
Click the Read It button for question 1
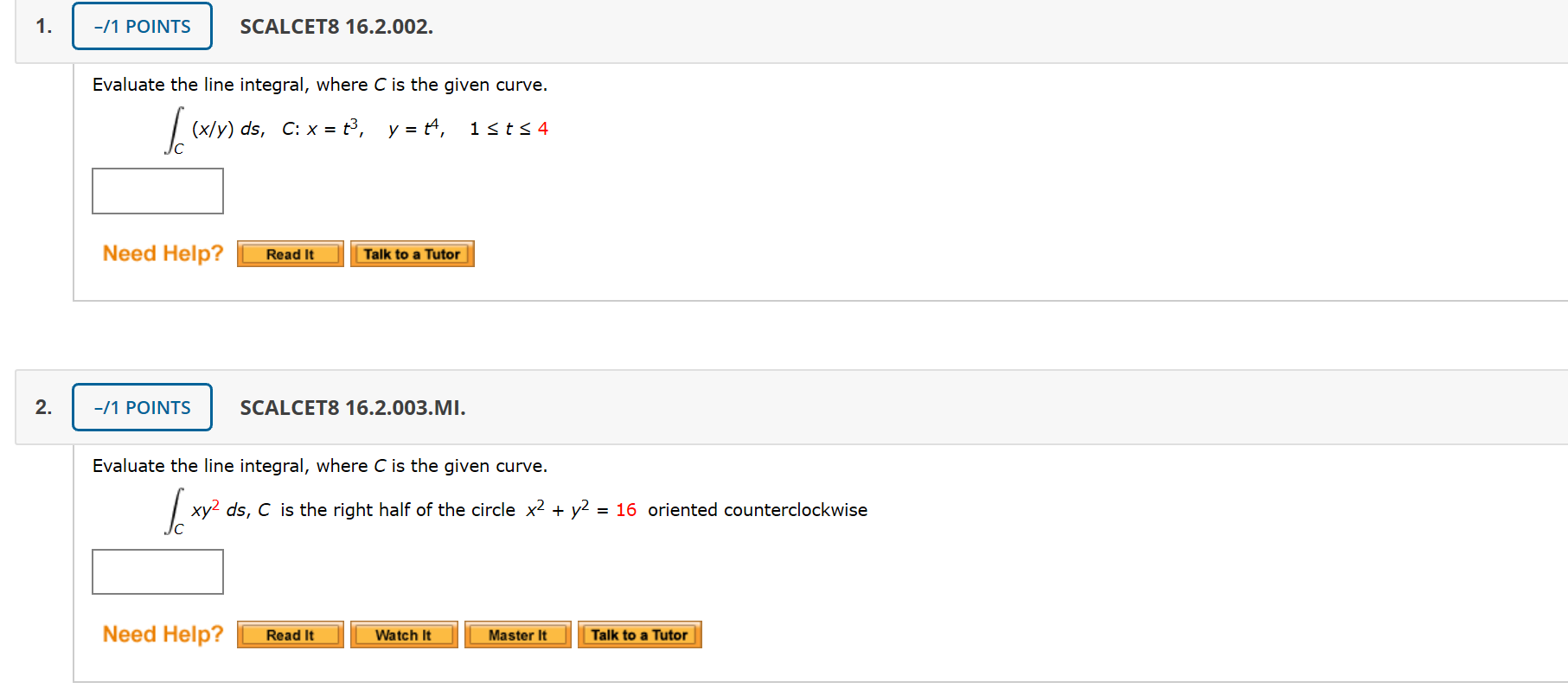coord(290,253)
